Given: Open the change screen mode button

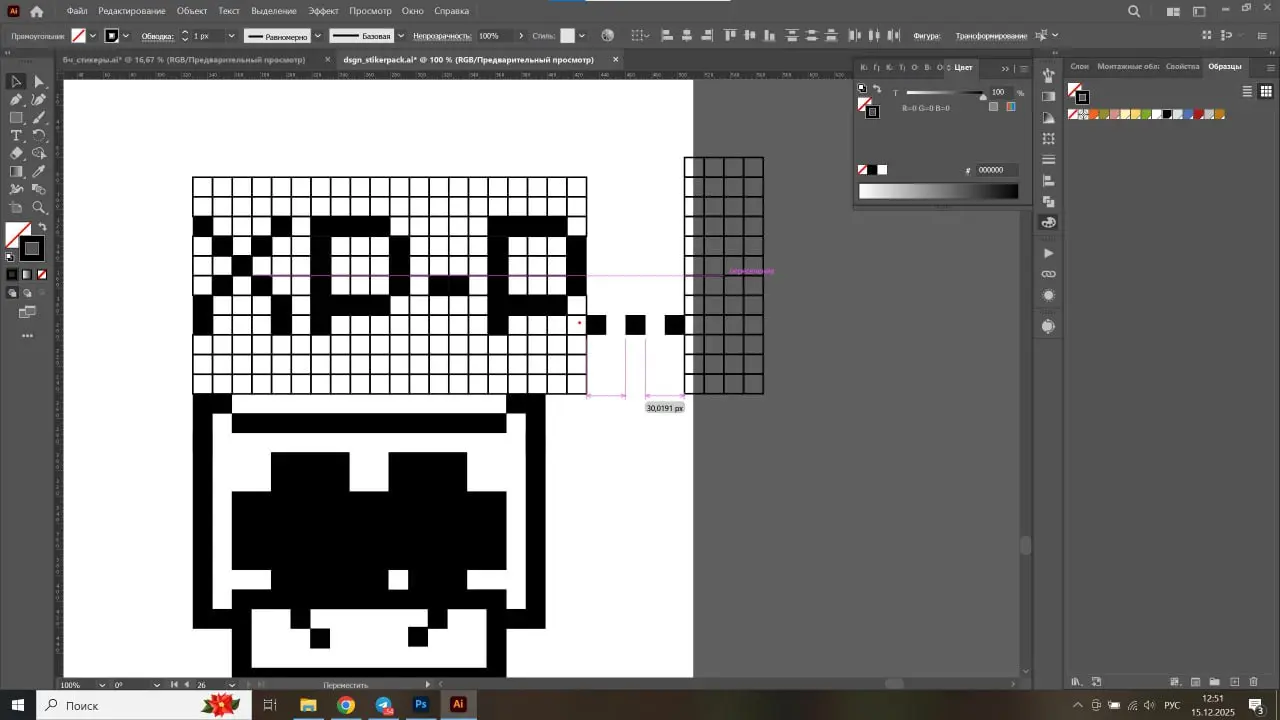Looking at the screenshot, I should [27, 313].
